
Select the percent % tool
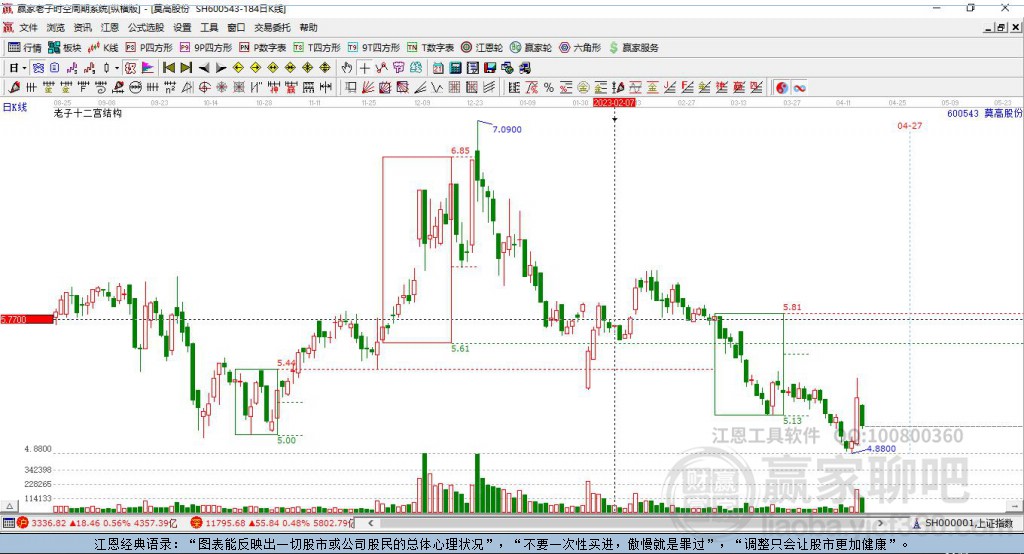click(549, 88)
